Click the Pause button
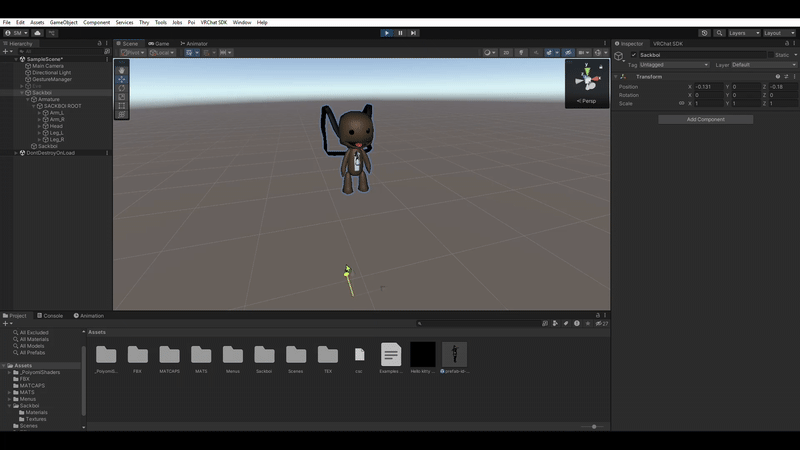800x450 pixels. (400, 33)
